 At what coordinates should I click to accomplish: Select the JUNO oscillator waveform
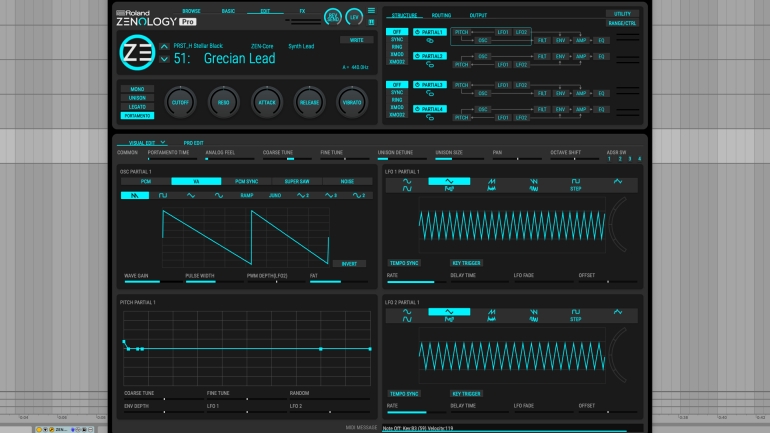(x=275, y=195)
